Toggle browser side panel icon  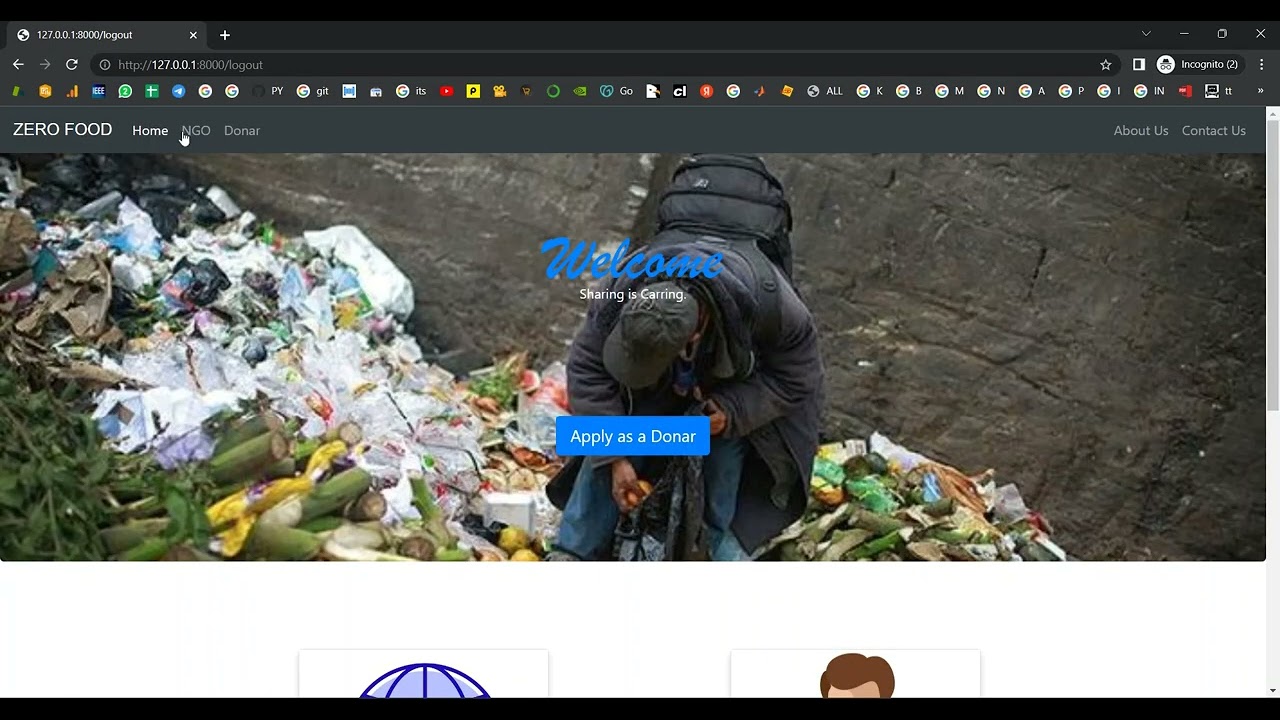pyautogui.click(x=1138, y=65)
